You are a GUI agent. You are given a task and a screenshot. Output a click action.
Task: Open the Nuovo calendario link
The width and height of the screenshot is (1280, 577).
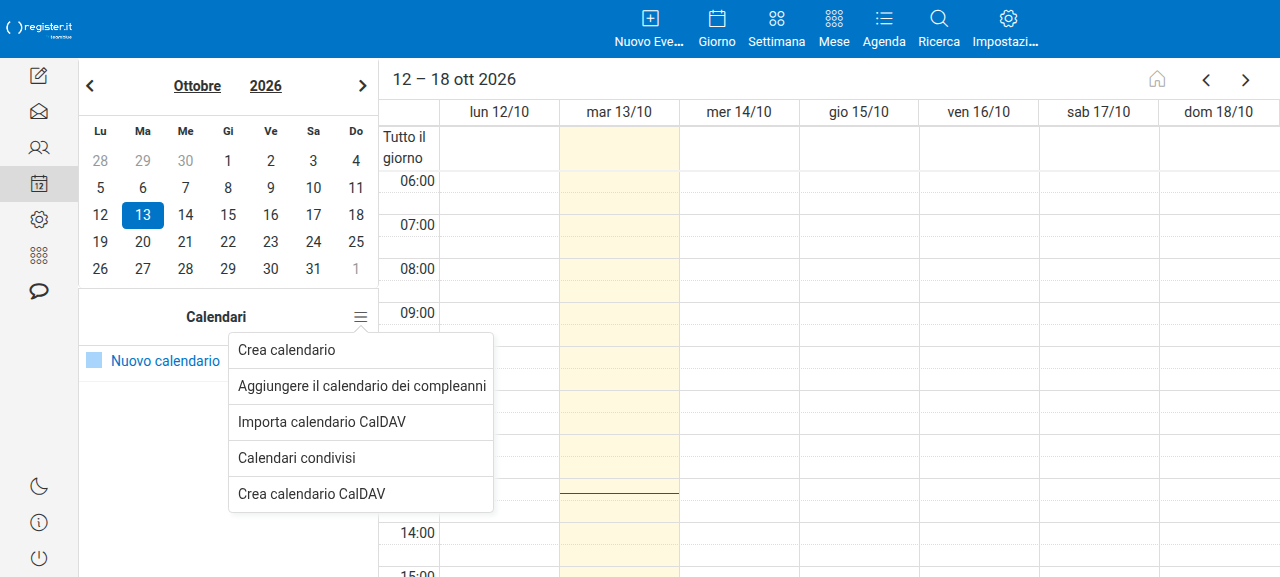point(165,361)
